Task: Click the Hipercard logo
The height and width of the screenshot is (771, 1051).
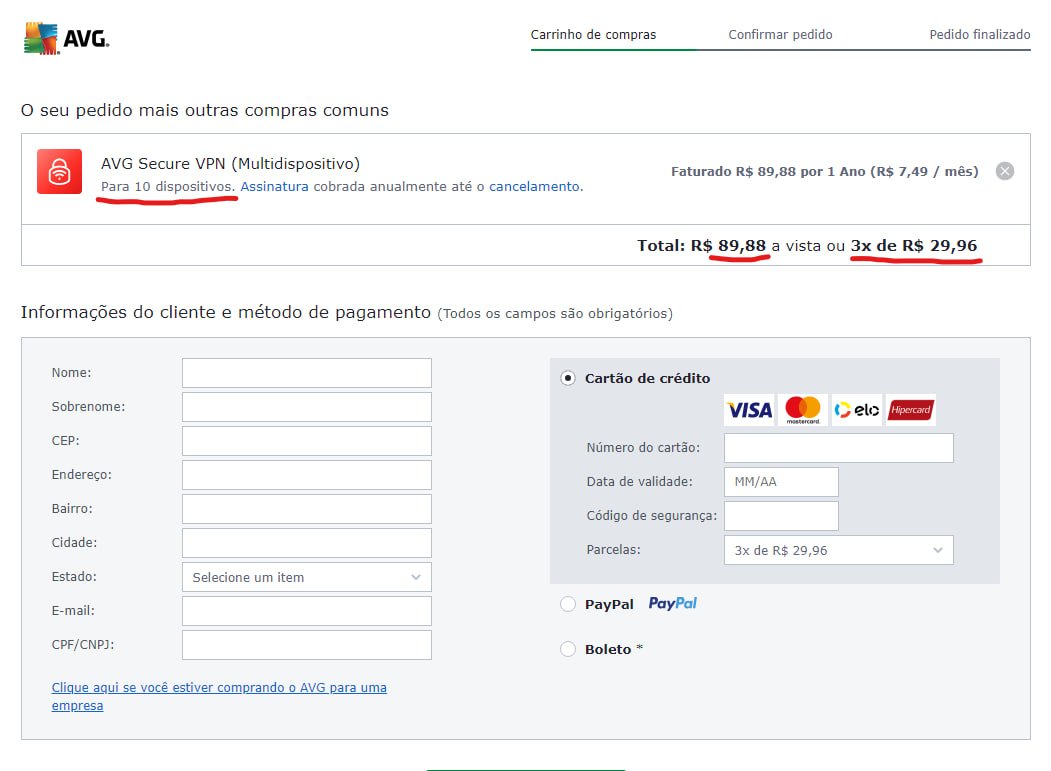Action: (x=910, y=410)
